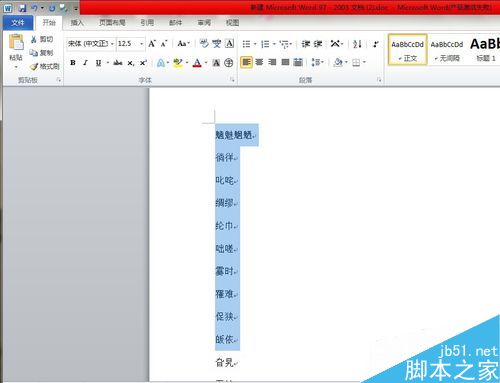Apply Text Effects glowing A
This screenshot has width=500, height=383.
point(161,63)
